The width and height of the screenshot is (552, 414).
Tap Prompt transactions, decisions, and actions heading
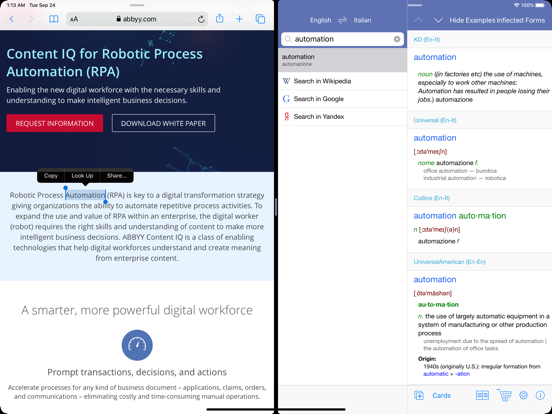[137, 372]
